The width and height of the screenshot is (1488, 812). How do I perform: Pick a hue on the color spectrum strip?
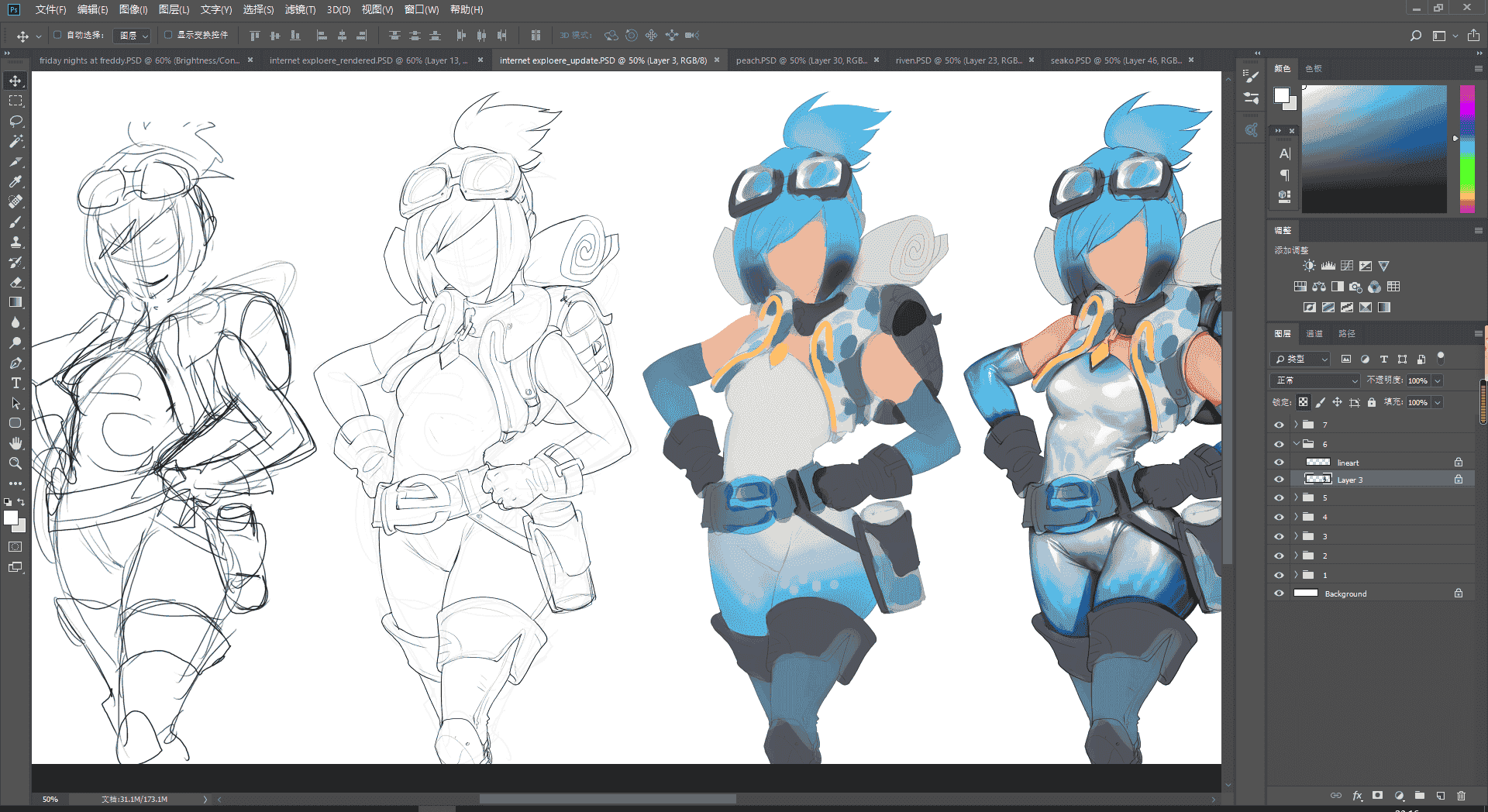pos(1467,149)
